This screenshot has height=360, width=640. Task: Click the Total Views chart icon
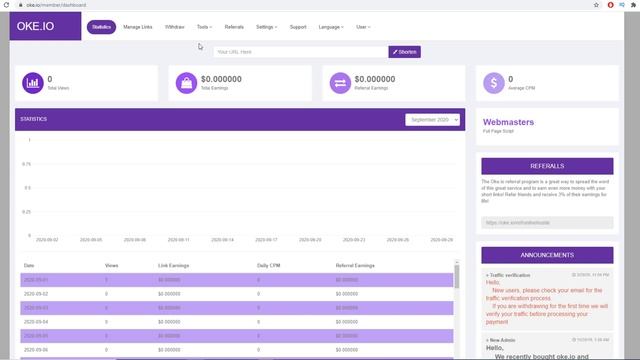33,83
